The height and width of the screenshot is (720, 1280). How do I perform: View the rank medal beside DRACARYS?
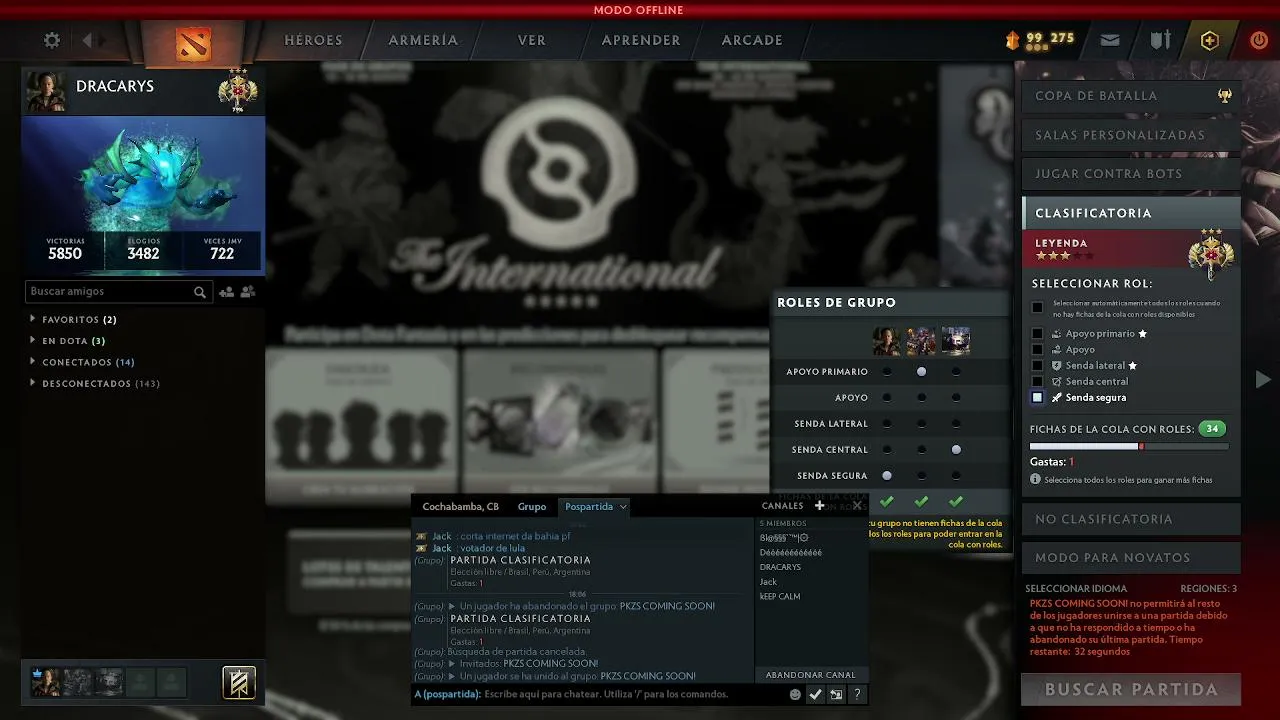[x=238, y=90]
